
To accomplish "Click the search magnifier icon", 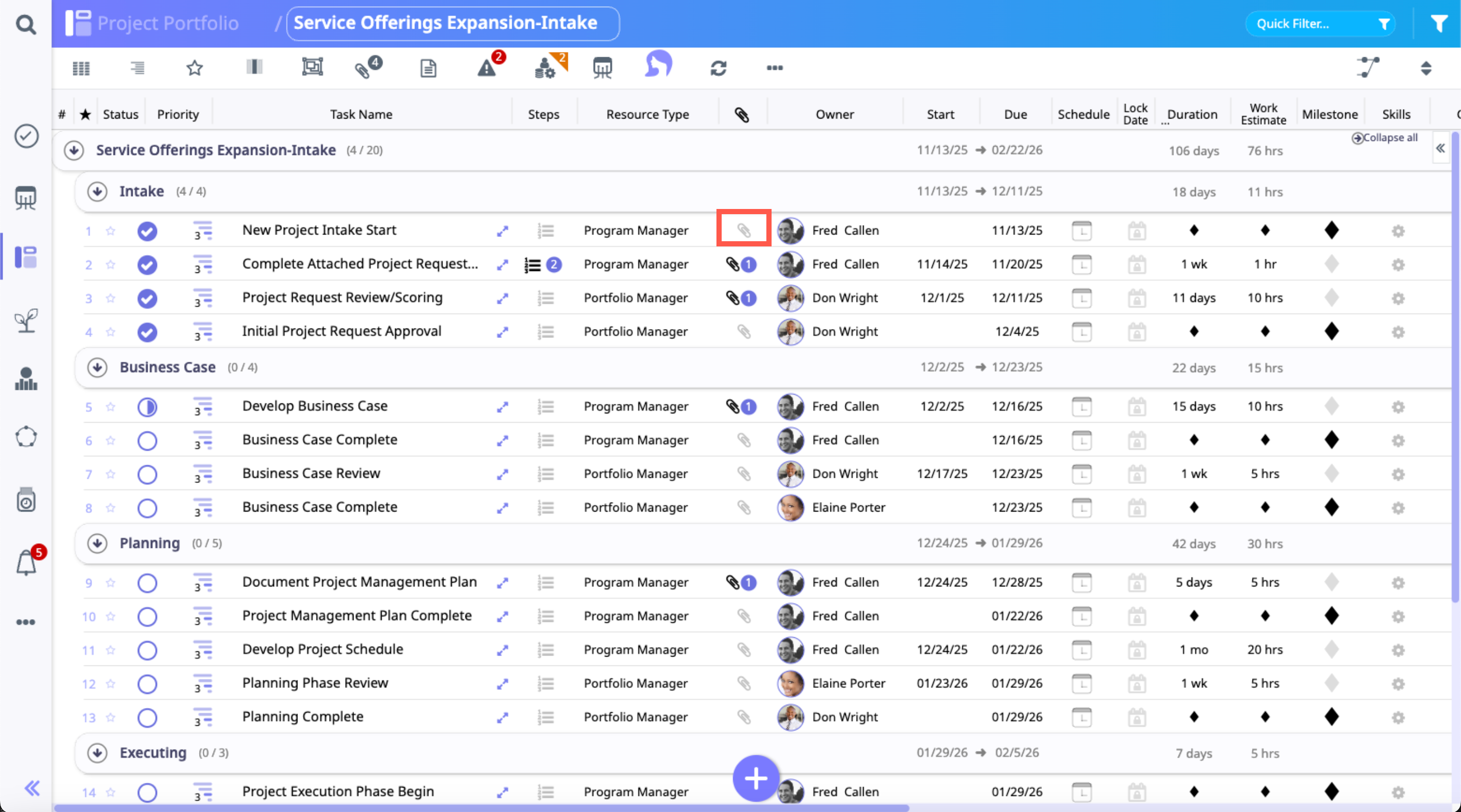I will (x=25, y=24).
